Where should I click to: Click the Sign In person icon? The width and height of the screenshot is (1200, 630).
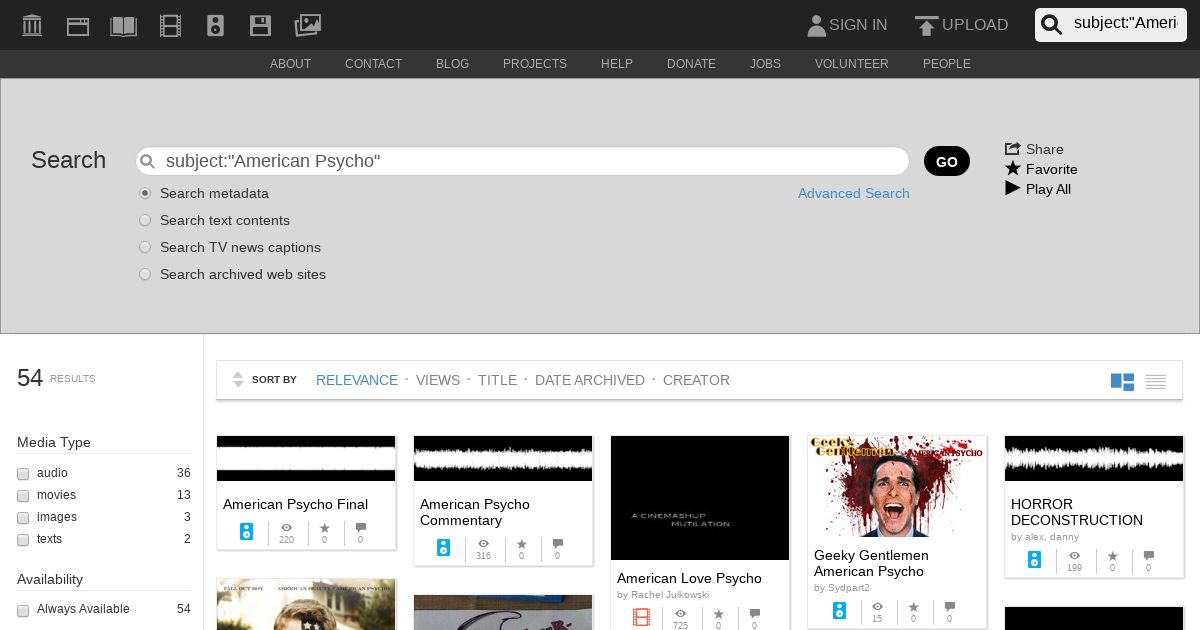[x=816, y=25]
